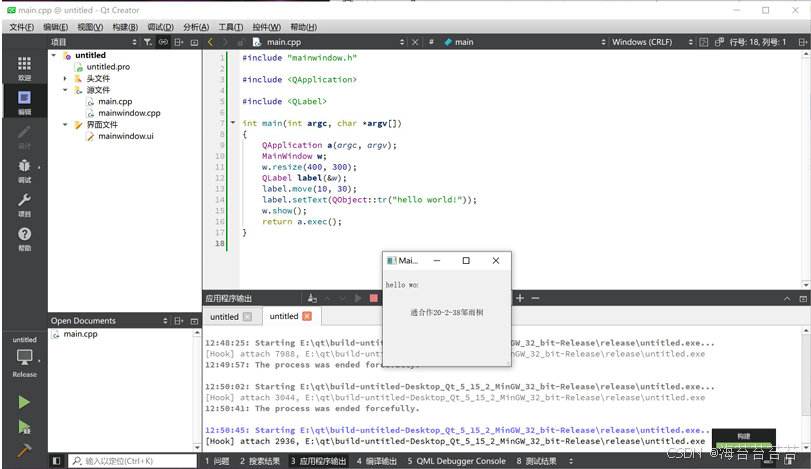The image size is (811, 469).
Task: Close the first untitled output tab
Action: tap(248, 316)
